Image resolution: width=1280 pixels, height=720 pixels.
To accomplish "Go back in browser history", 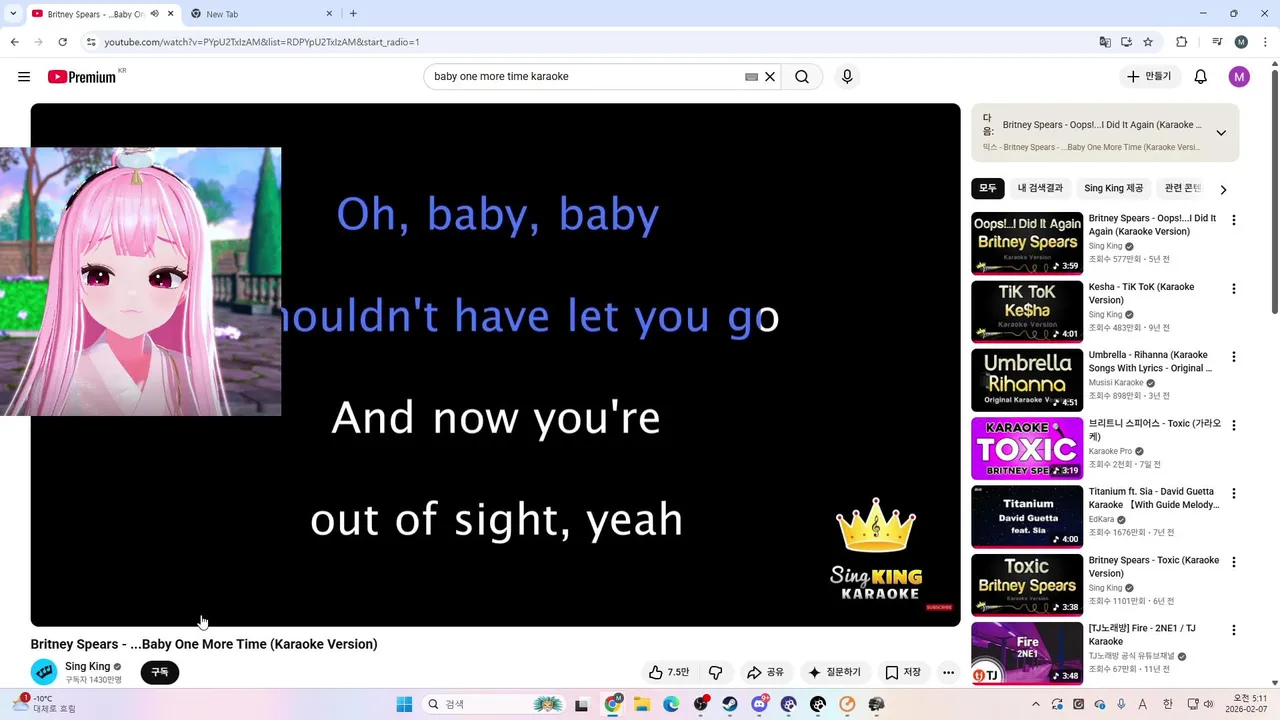I will coord(14,42).
